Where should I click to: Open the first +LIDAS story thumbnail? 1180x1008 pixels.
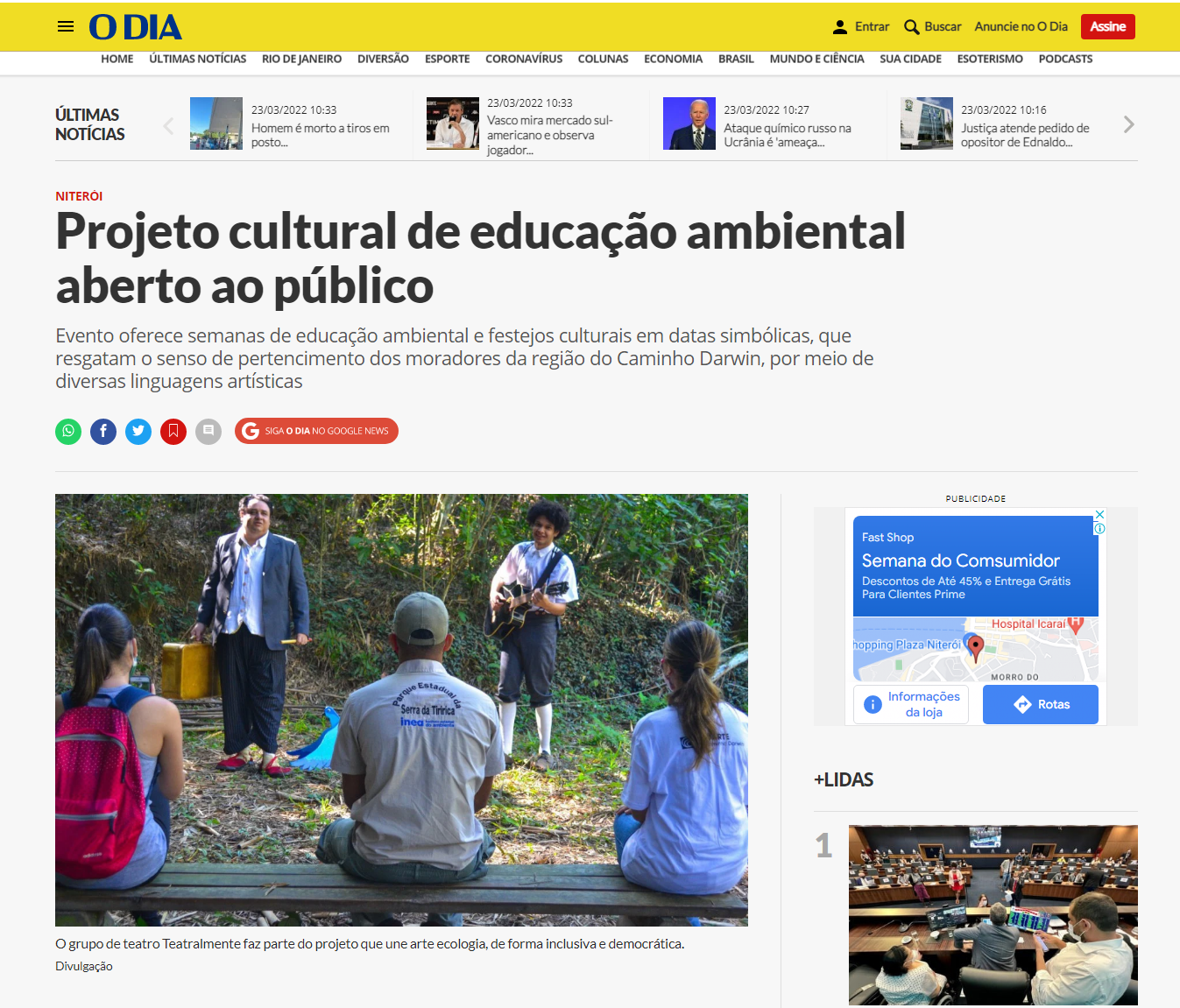click(993, 915)
